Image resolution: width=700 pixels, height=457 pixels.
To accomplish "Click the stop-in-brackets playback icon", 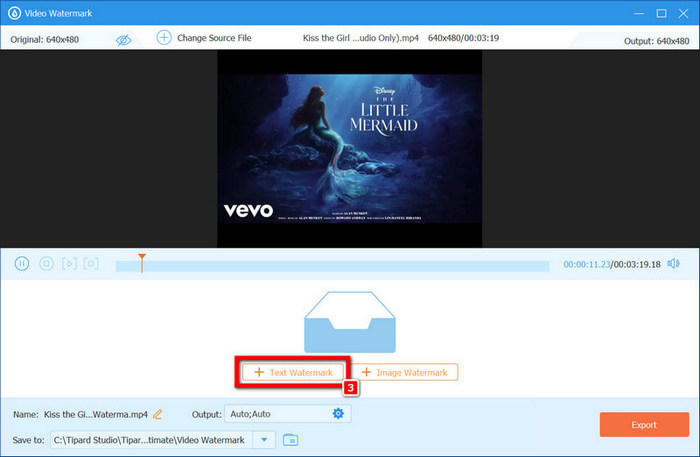I will tap(91, 264).
